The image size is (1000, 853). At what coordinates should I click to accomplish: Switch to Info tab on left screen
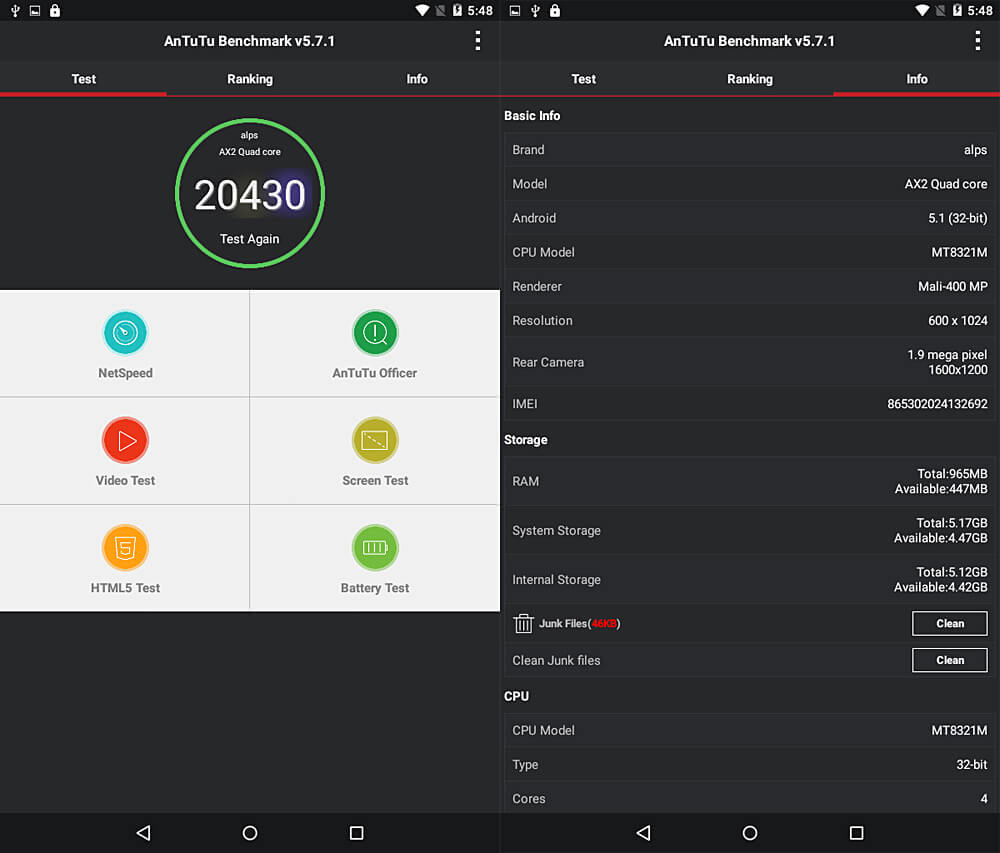click(417, 79)
